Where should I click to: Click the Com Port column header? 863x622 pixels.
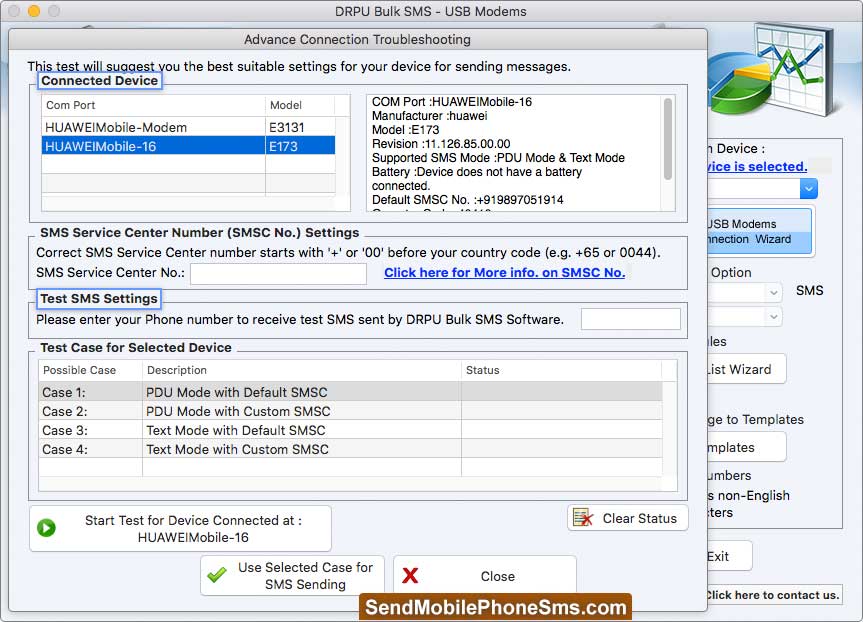coord(153,105)
